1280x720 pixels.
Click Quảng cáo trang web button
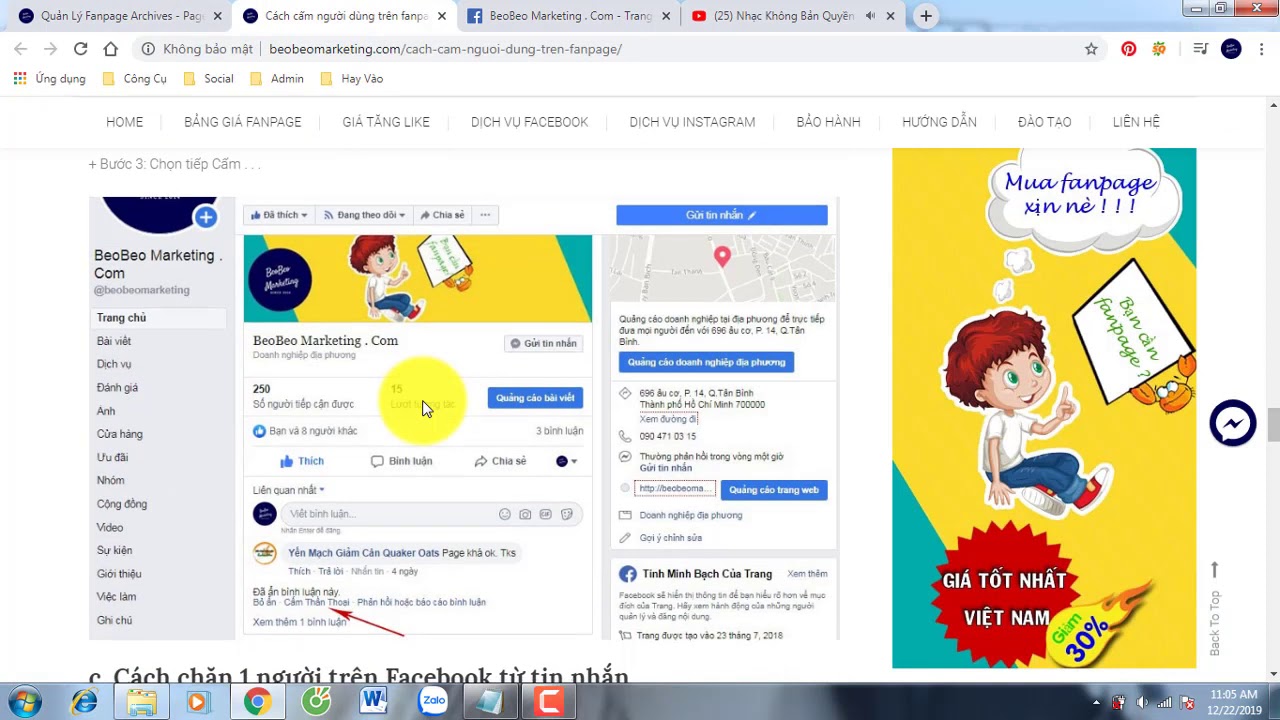click(x=773, y=490)
